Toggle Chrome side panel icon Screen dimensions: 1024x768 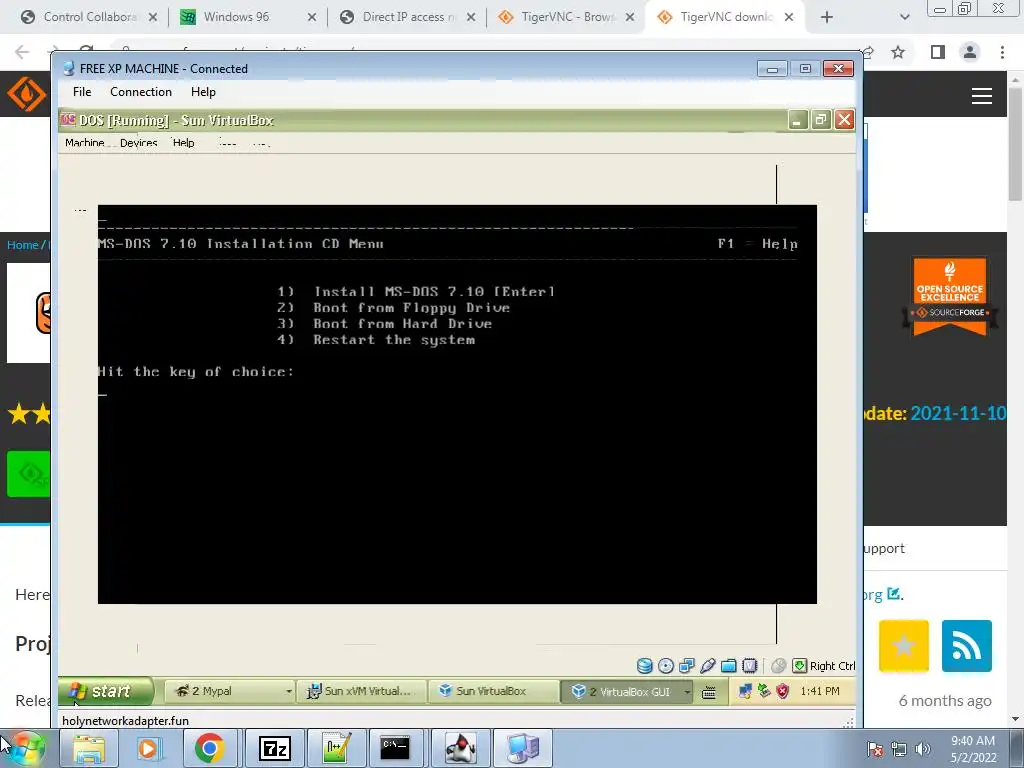938,52
